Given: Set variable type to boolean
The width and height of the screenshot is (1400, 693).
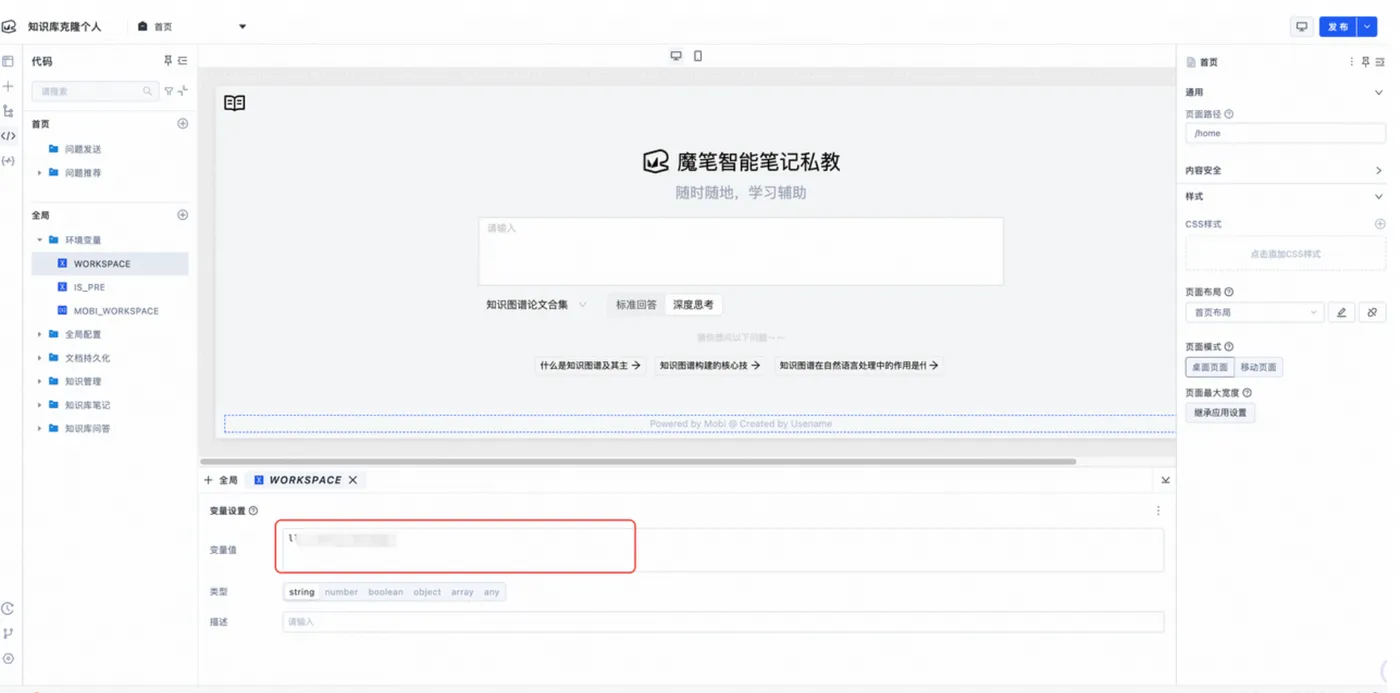Looking at the screenshot, I should tap(386, 592).
